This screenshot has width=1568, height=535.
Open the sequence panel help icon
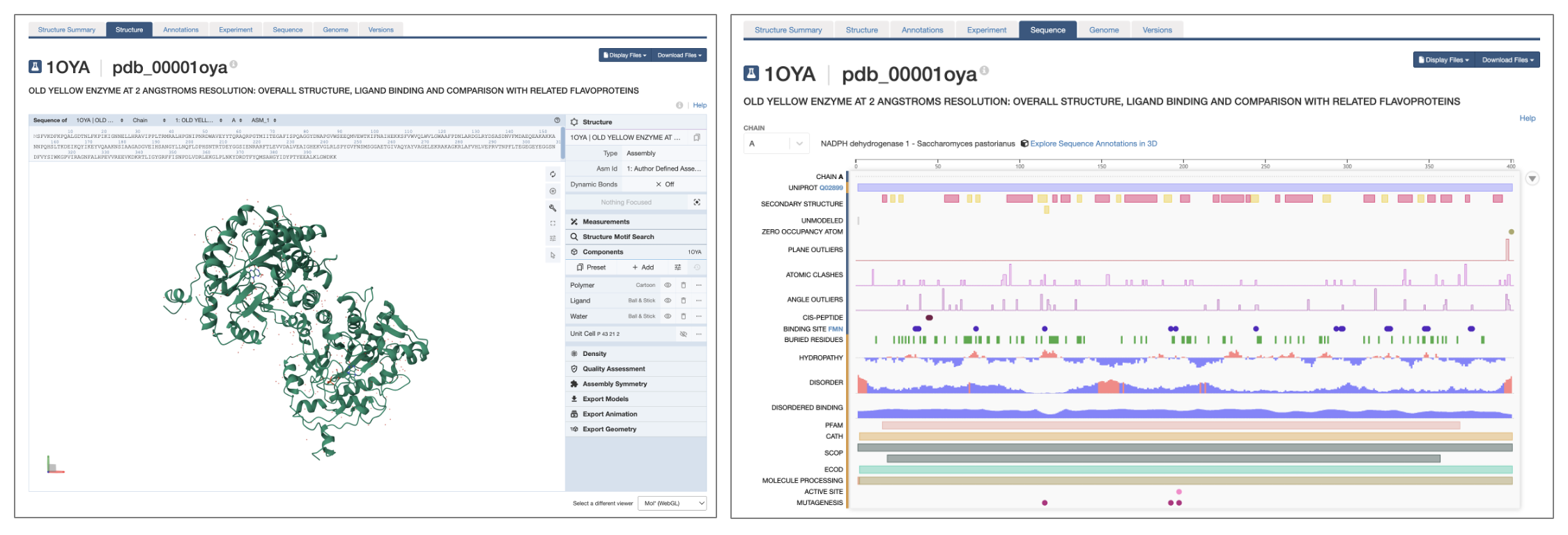click(x=557, y=121)
